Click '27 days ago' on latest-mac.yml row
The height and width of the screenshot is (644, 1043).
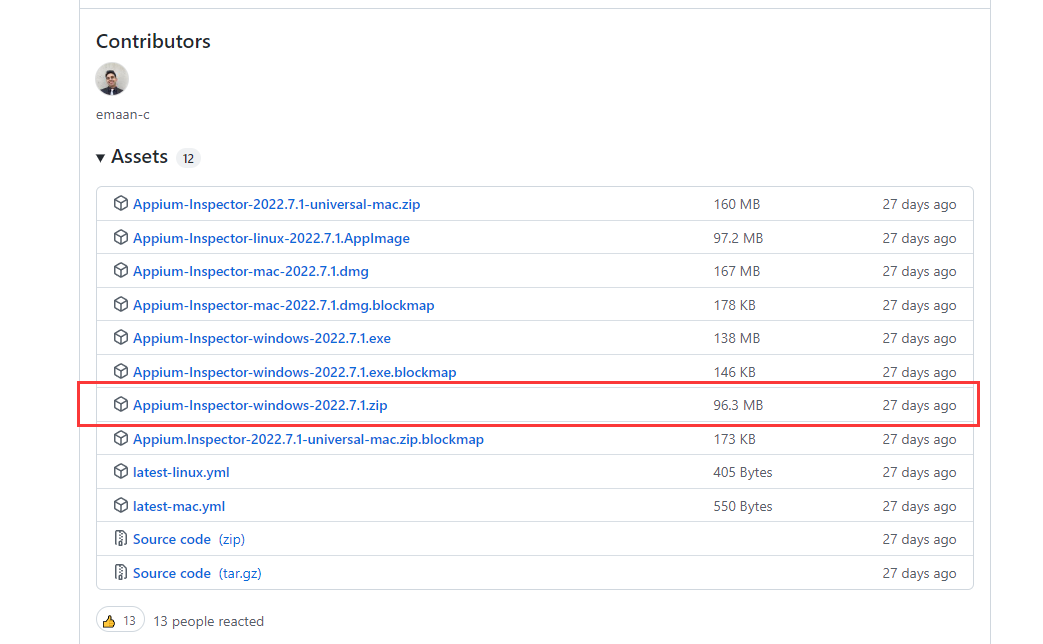919,506
